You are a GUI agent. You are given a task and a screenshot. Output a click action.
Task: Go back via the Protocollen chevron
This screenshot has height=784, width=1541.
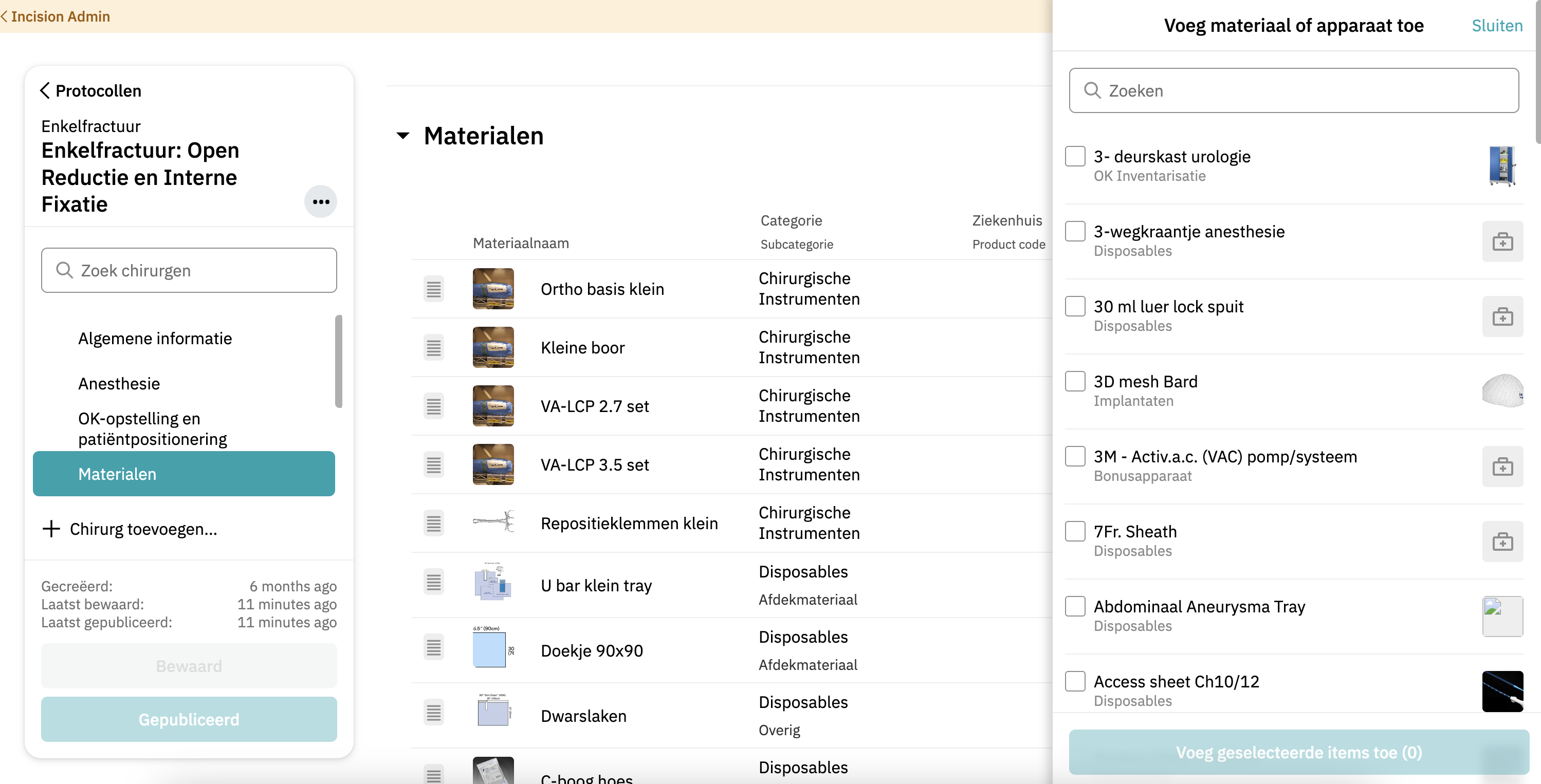[x=45, y=90]
